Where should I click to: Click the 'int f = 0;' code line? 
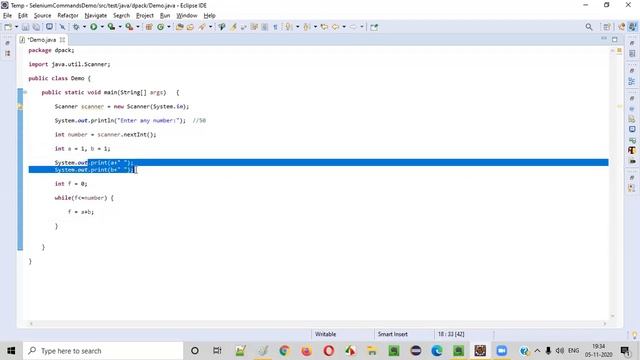pyautogui.click(x=71, y=184)
